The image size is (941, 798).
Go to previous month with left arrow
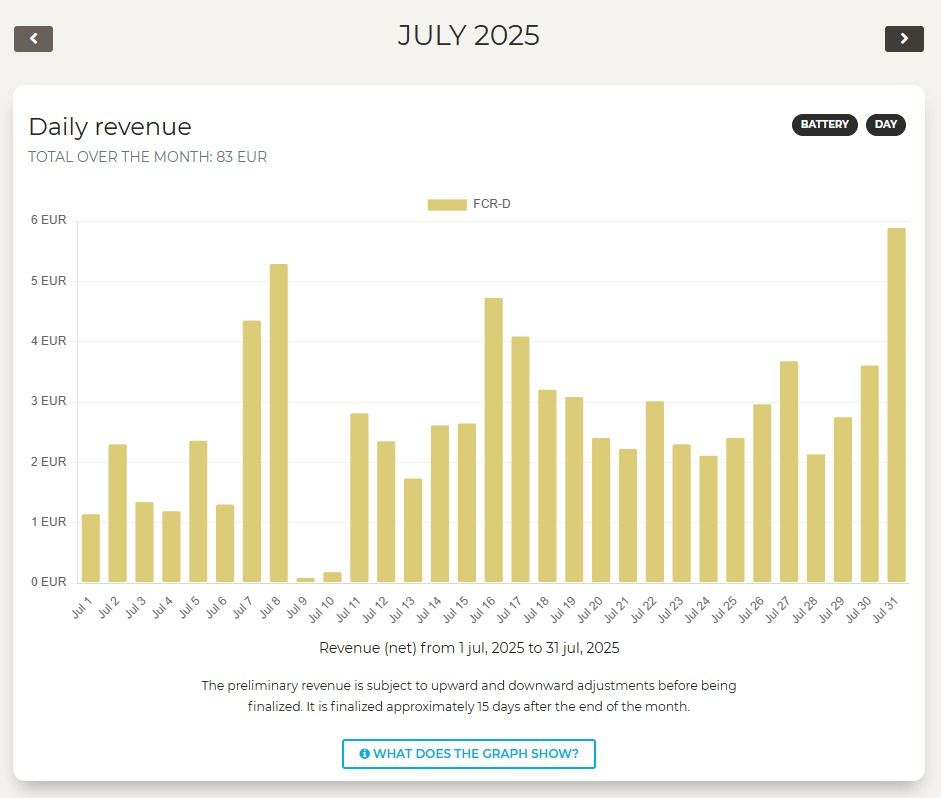pos(33,39)
